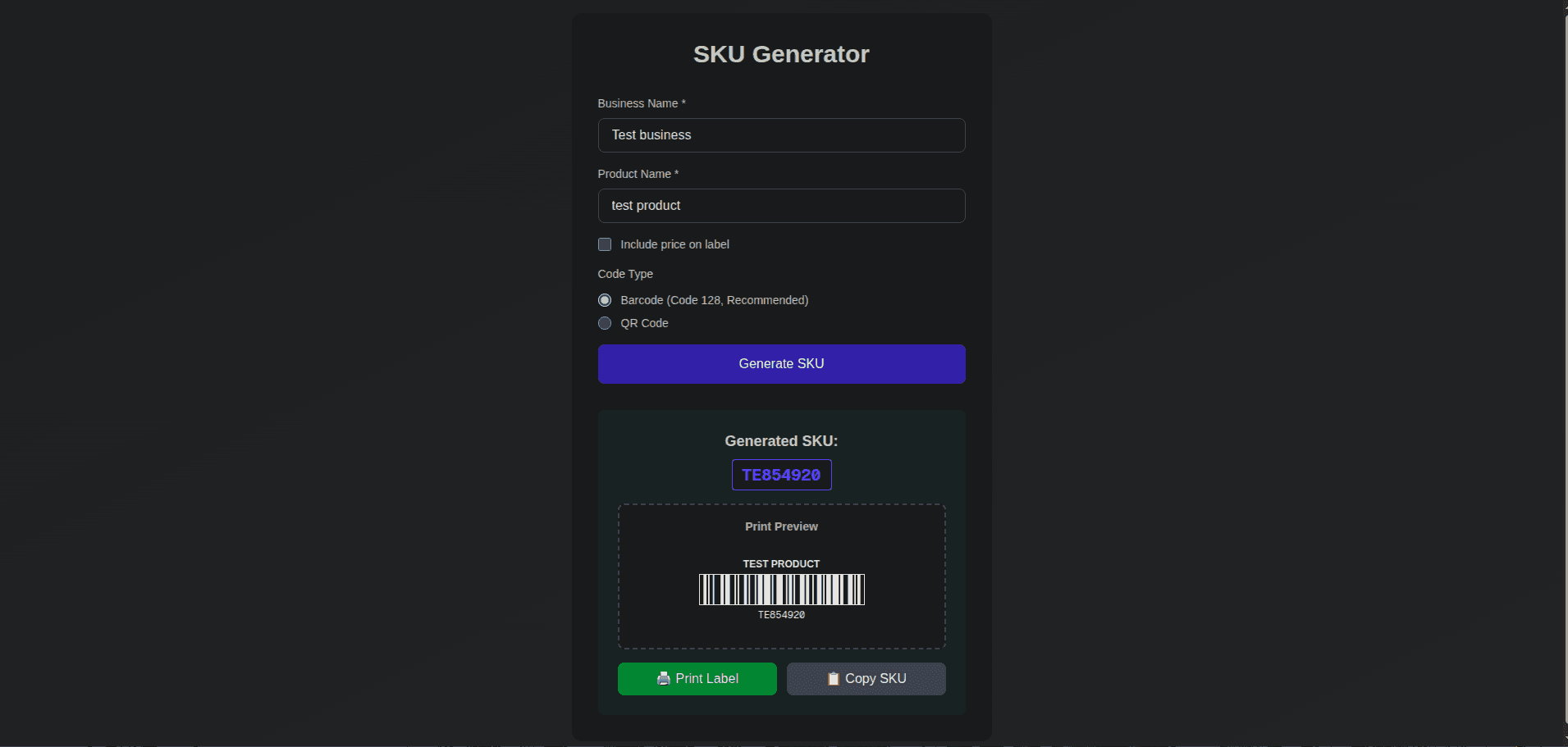Image resolution: width=1568 pixels, height=747 pixels.
Task: Select Barcode (Code 128, Recommended) option
Action: 605,300
